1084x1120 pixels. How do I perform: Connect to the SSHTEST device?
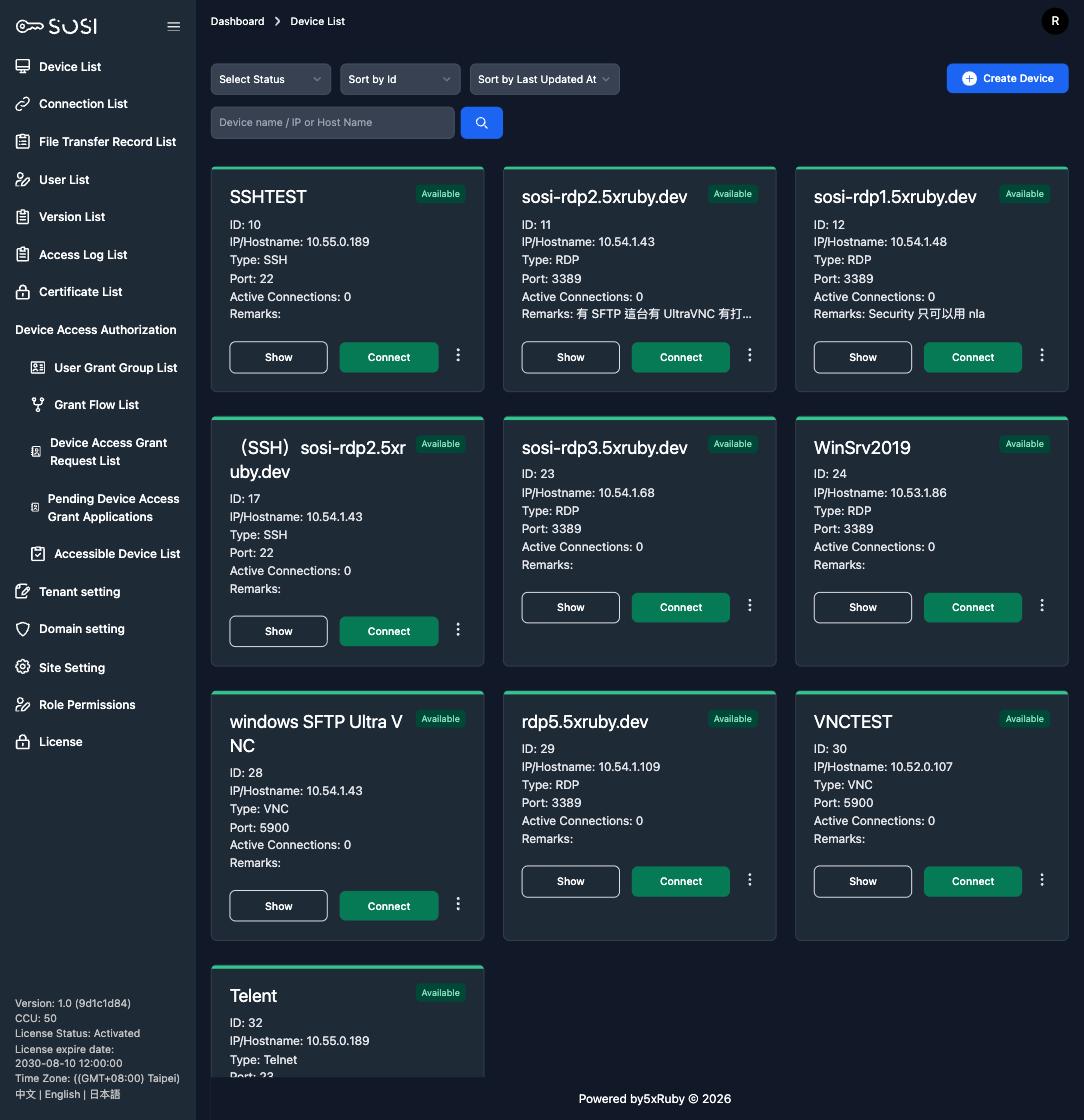pyautogui.click(x=388, y=357)
